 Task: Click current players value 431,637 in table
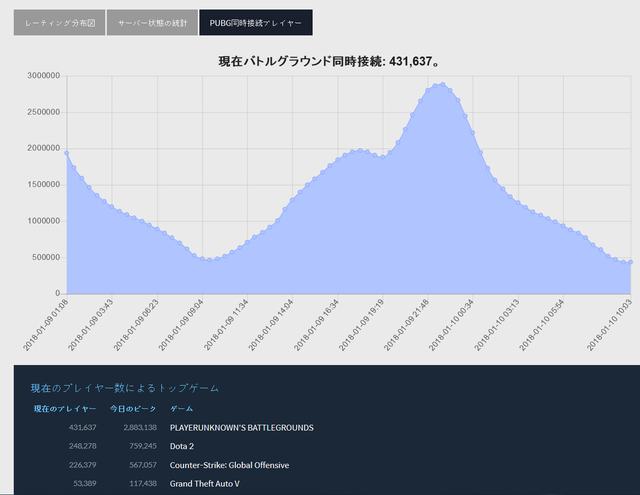point(82,427)
